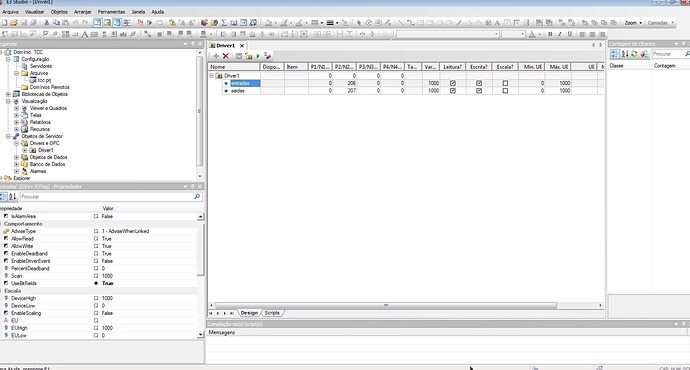Expand the Telas tree node

coord(16,115)
